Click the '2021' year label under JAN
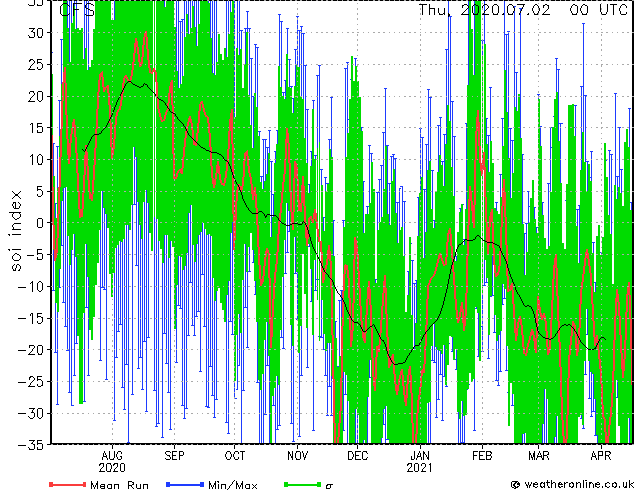This screenshot has width=634, height=490. (420, 468)
